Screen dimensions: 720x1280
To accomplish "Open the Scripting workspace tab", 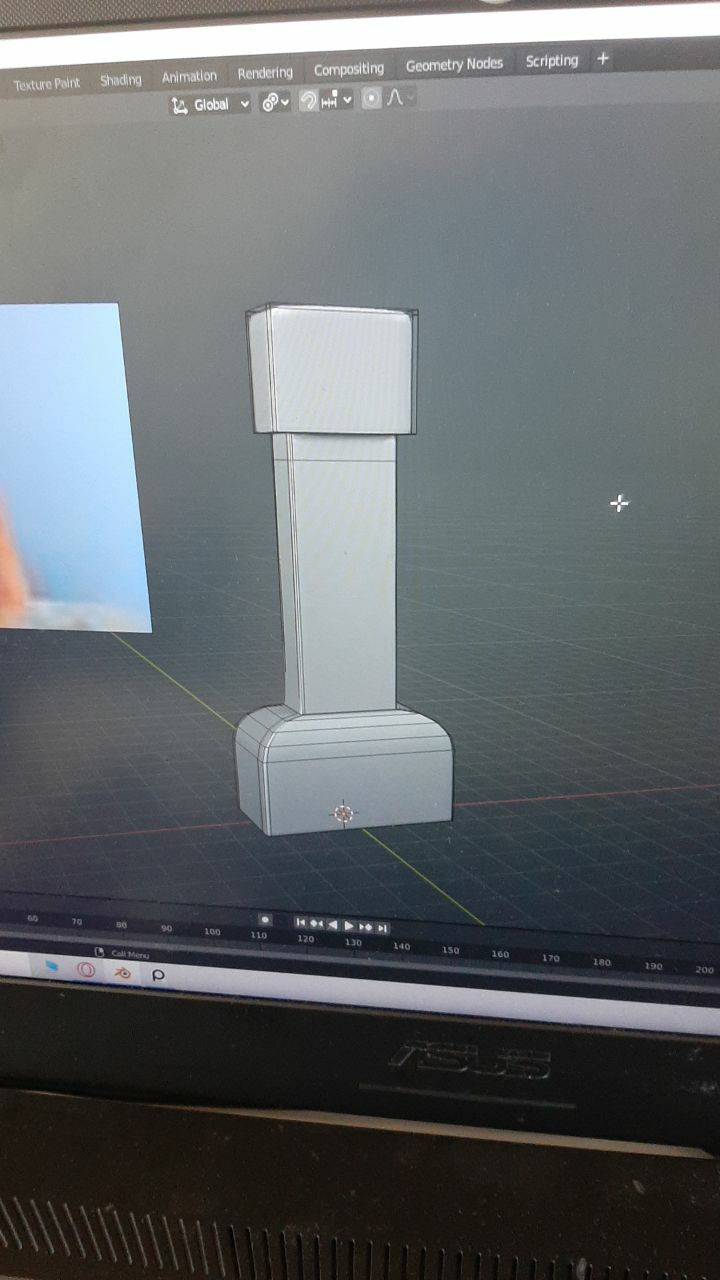I will pyautogui.click(x=552, y=61).
